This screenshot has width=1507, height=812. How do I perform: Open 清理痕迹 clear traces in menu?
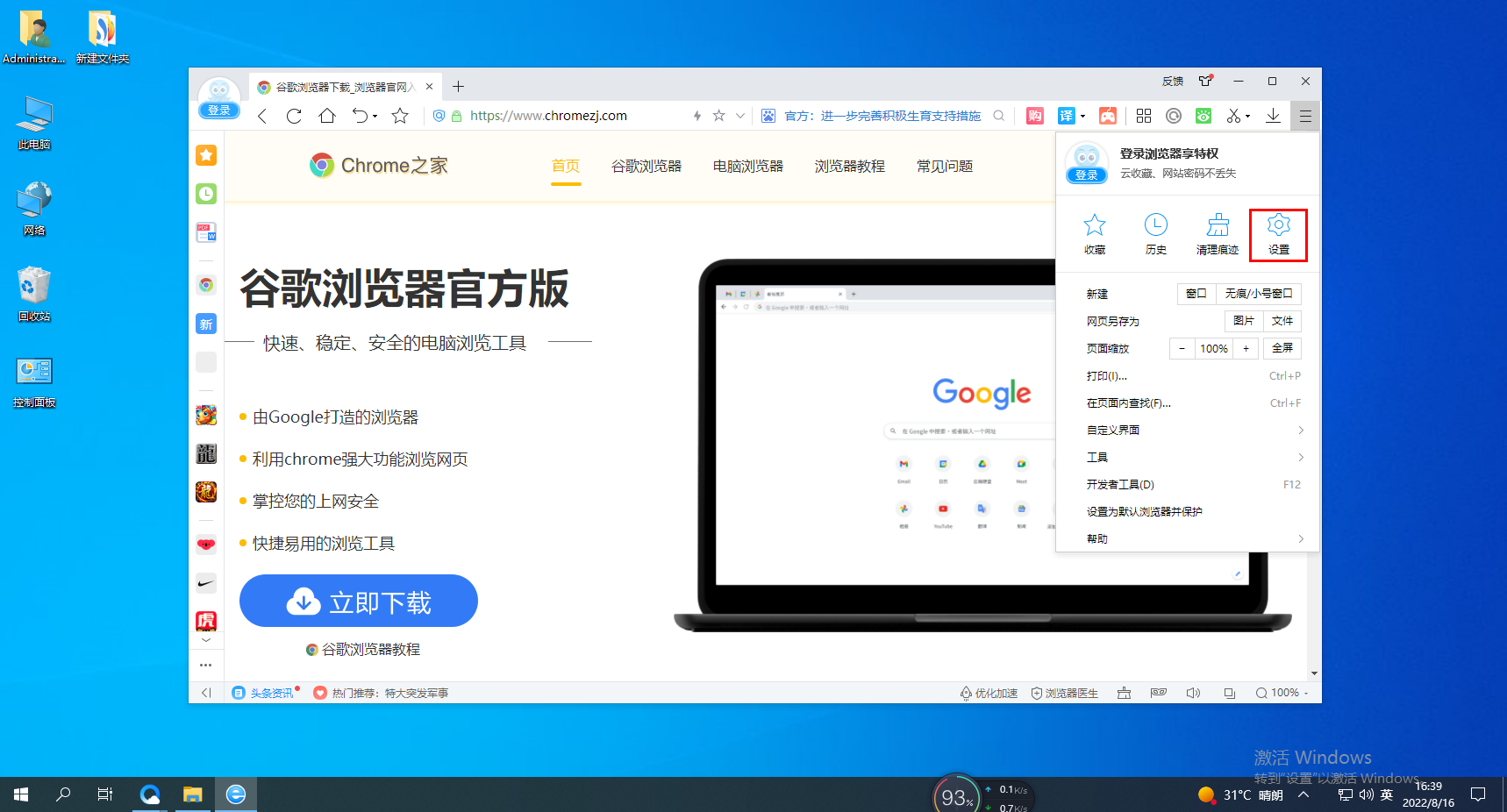[x=1218, y=234]
